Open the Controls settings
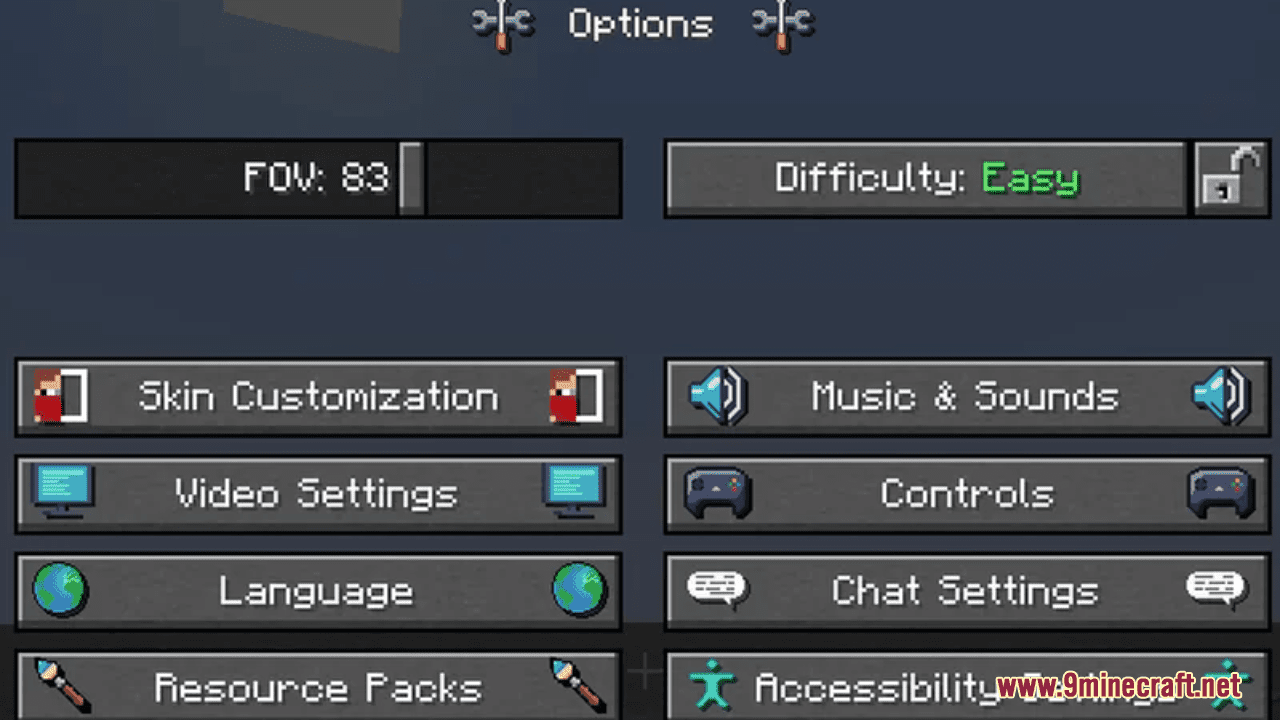 pos(967,494)
